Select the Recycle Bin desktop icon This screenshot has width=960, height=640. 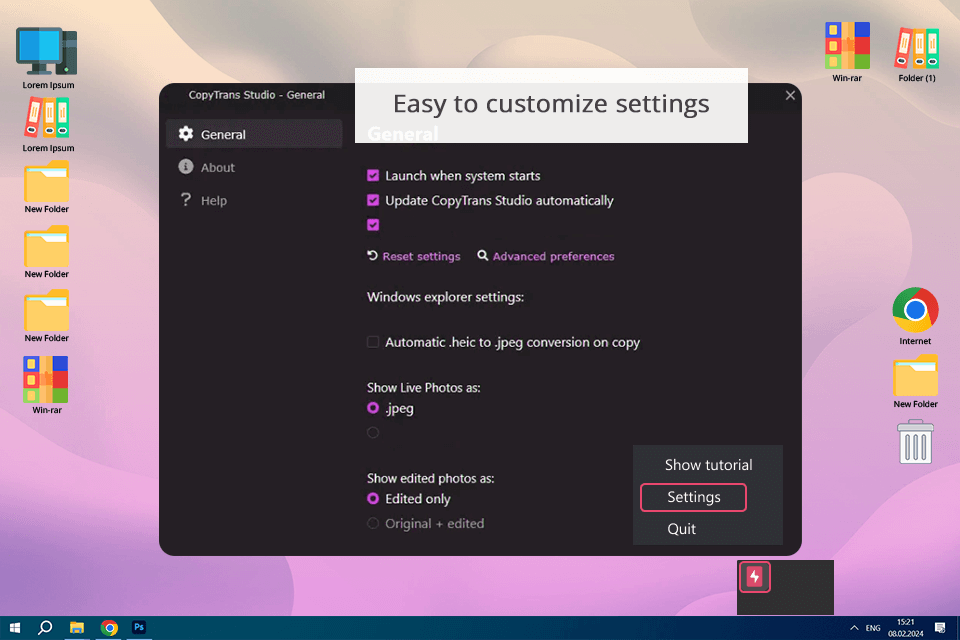(x=915, y=442)
